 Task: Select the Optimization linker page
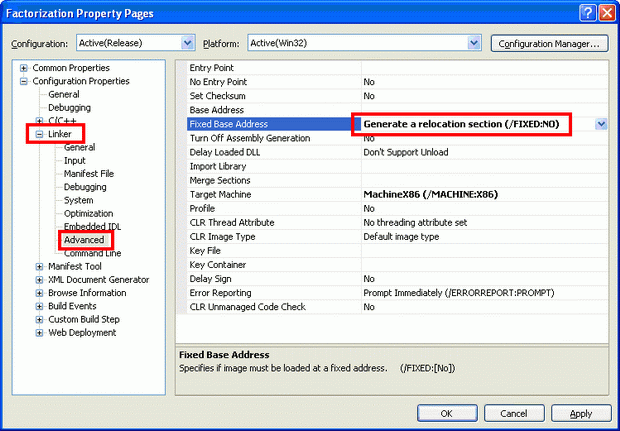click(x=89, y=214)
